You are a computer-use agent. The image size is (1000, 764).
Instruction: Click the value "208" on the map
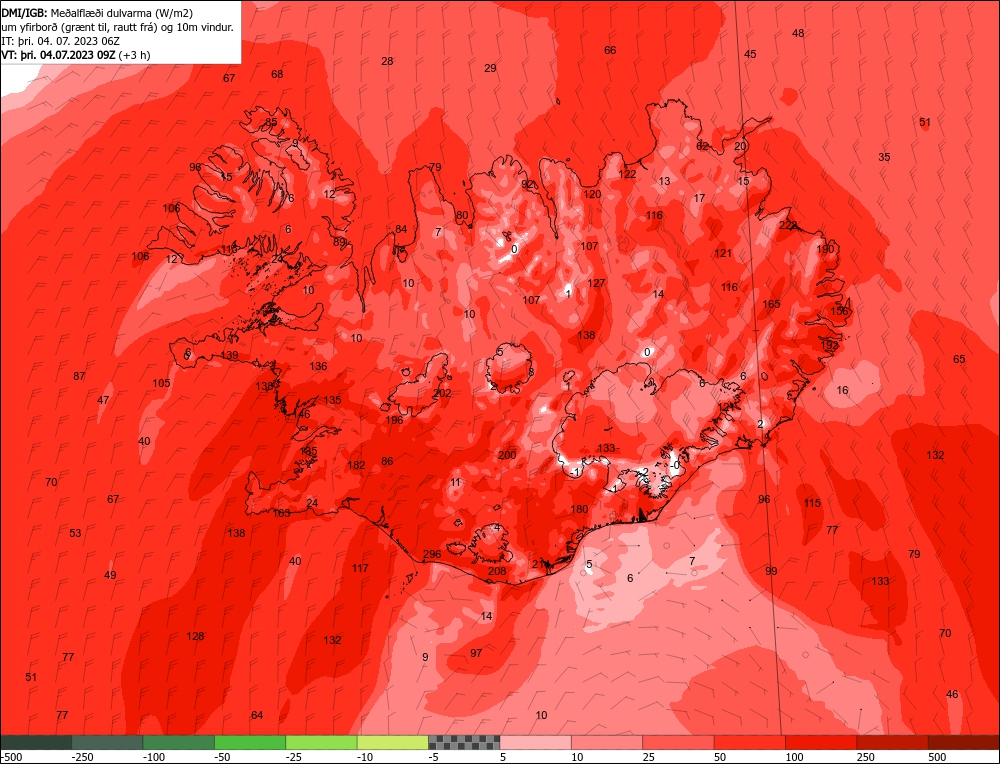click(x=497, y=571)
